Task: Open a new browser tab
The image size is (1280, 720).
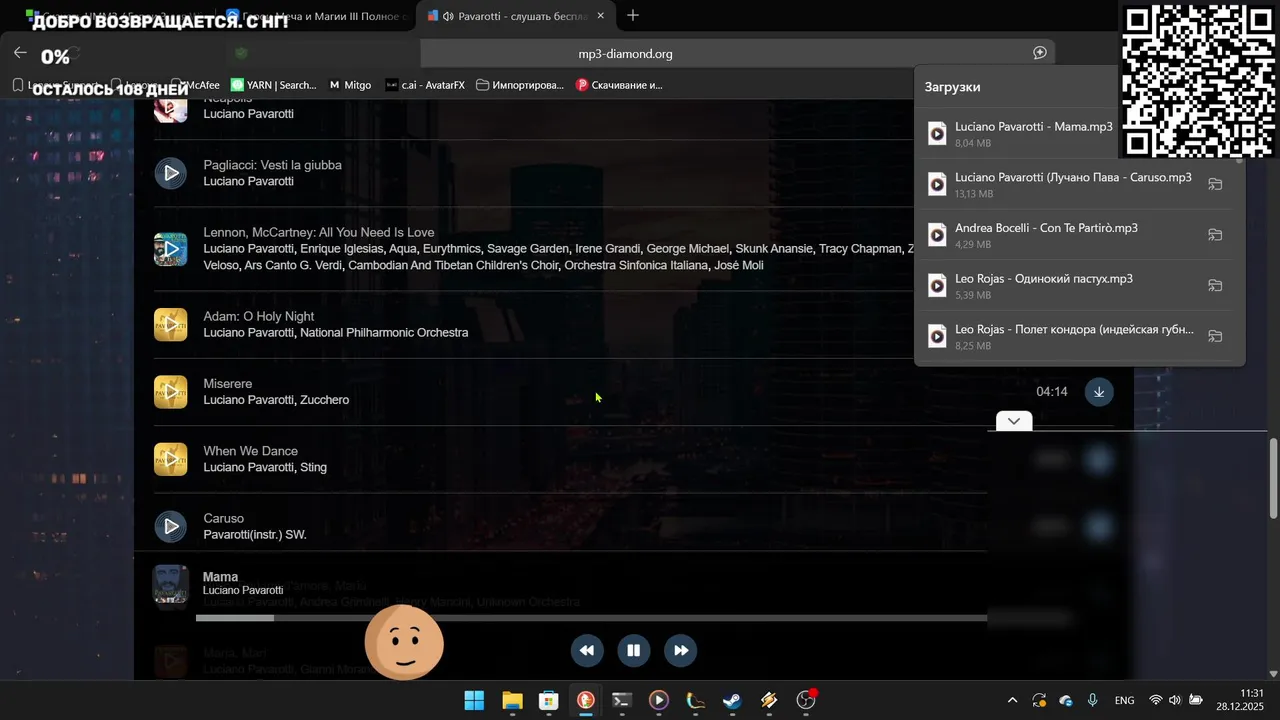Action: tap(633, 15)
